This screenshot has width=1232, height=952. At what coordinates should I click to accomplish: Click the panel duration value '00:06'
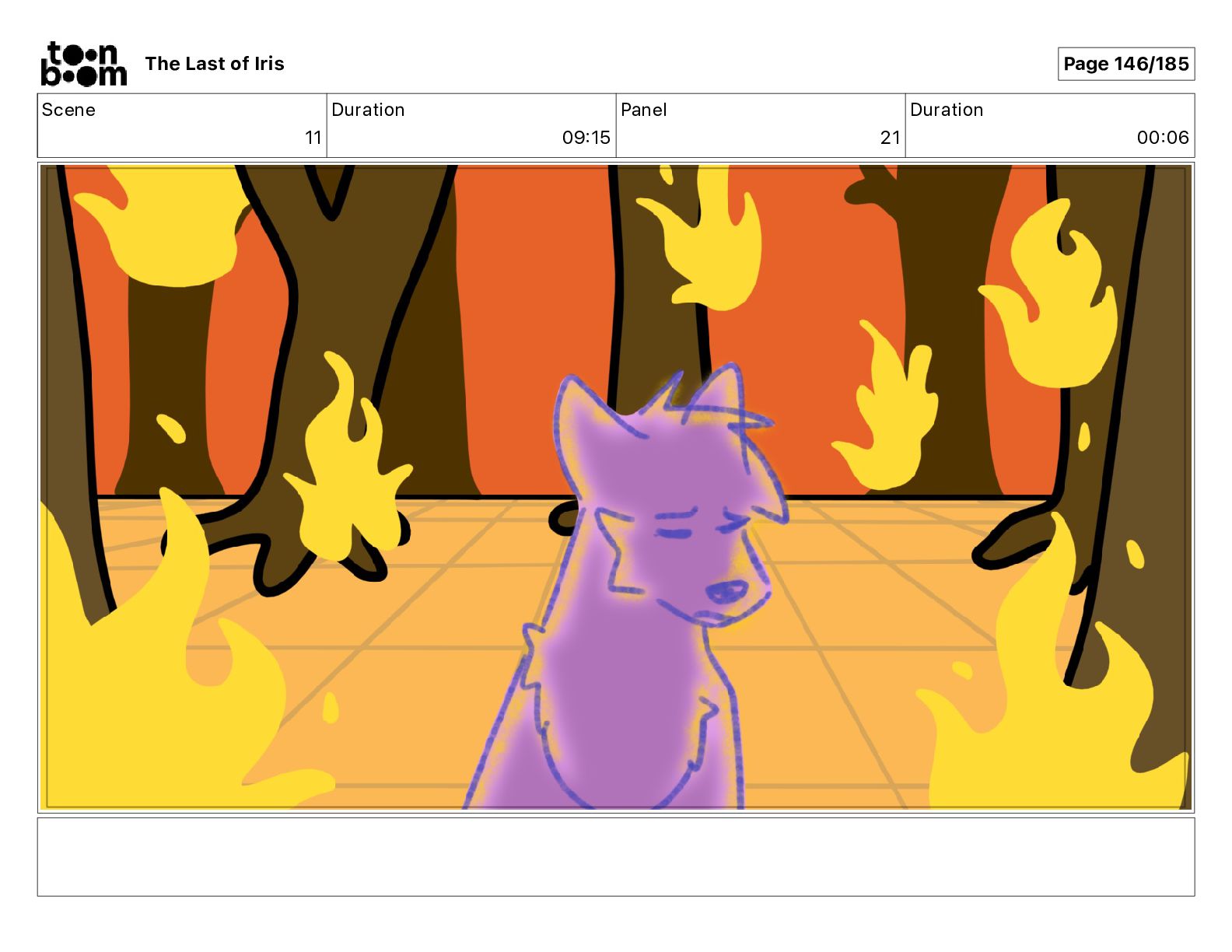1163,138
